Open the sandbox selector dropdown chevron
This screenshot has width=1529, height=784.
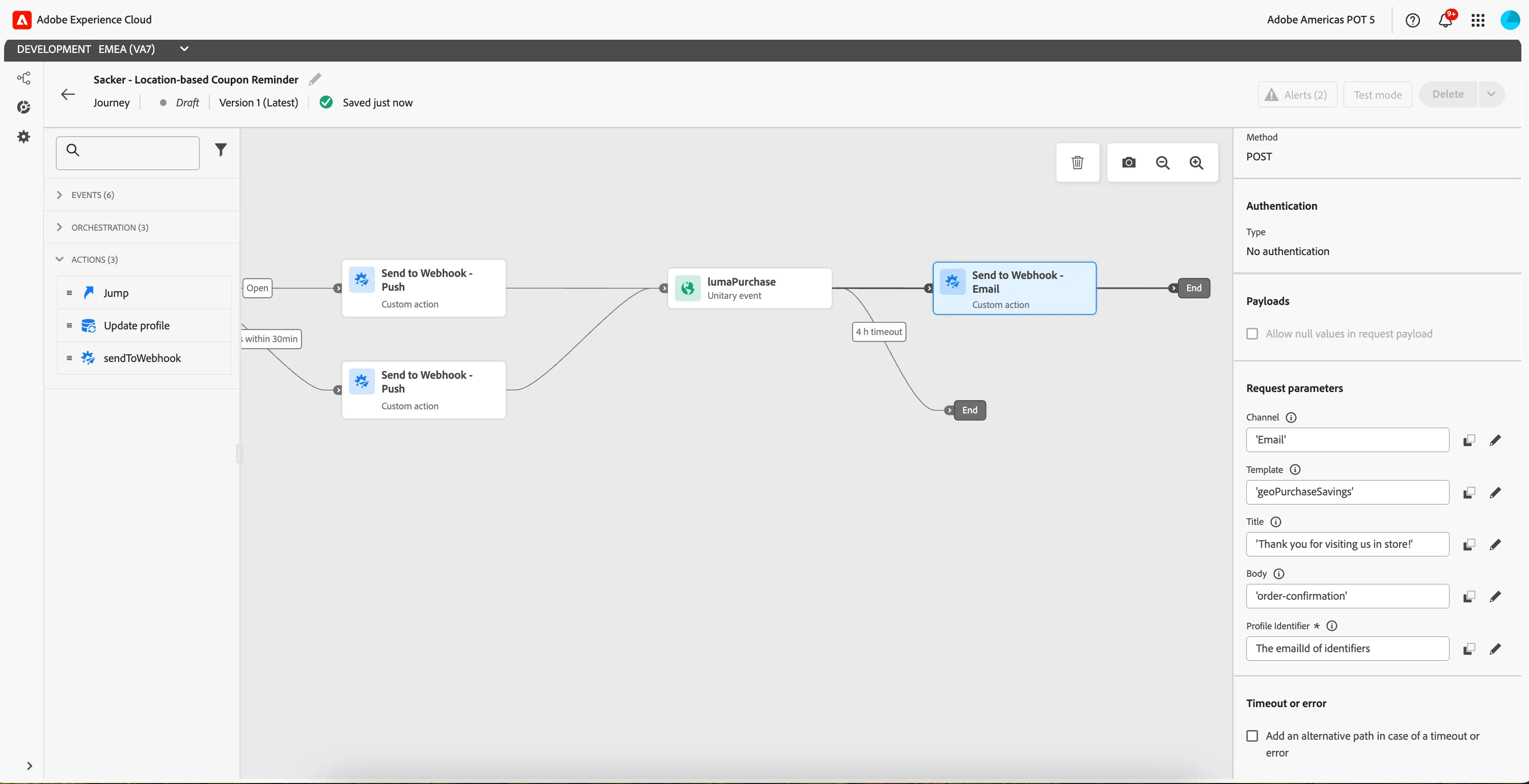point(184,49)
